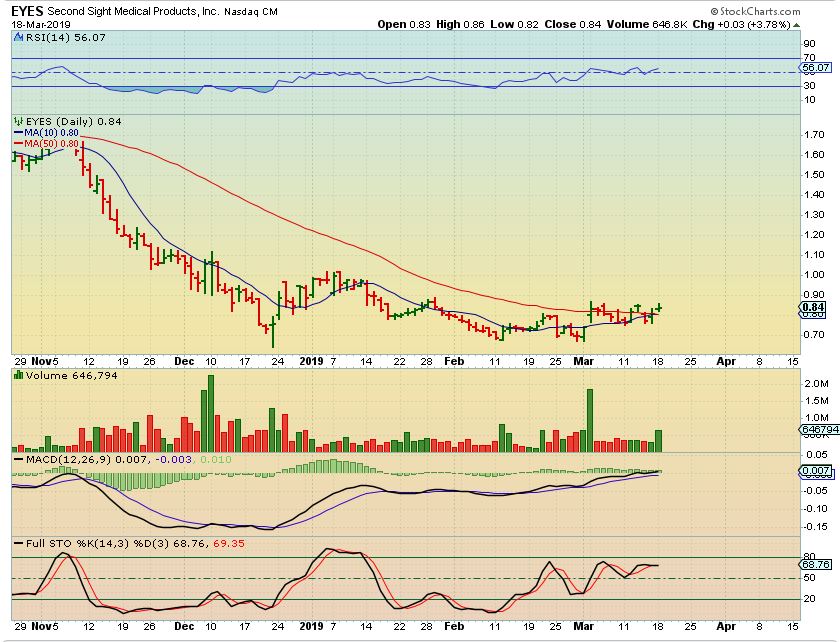840x642 pixels.
Task: Open the StockCharts.com copyright link
Action: 756,11
